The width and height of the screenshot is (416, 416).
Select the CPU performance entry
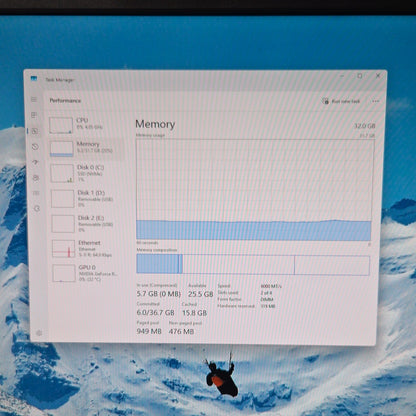coord(86,125)
